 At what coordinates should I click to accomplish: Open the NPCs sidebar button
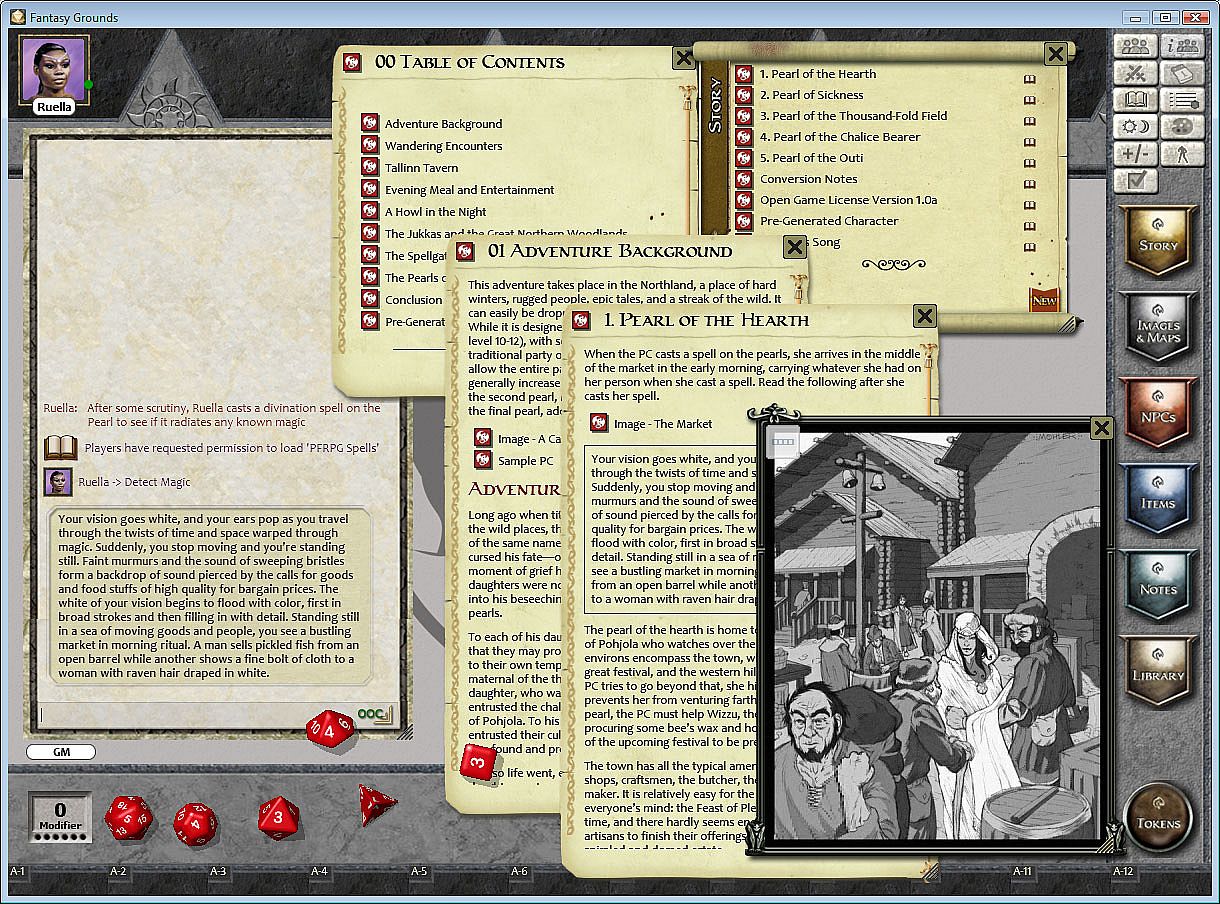pos(1158,415)
